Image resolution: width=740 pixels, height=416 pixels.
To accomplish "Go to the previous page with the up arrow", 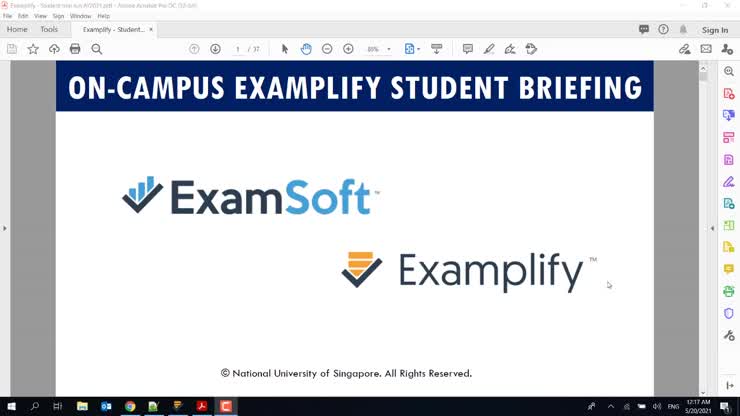I will pyautogui.click(x=194, y=49).
